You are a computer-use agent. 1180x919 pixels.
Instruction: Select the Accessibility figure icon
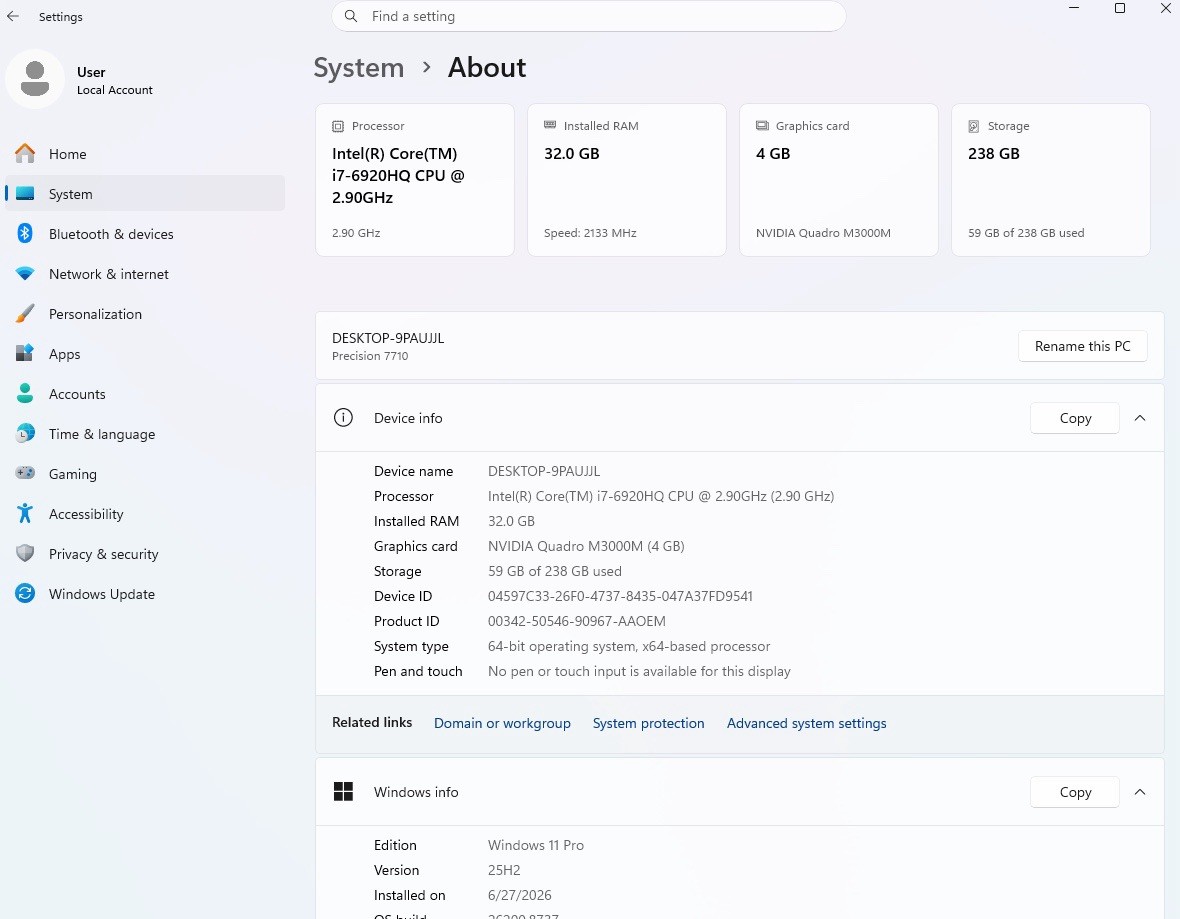pyautogui.click(x=25, y=513)
